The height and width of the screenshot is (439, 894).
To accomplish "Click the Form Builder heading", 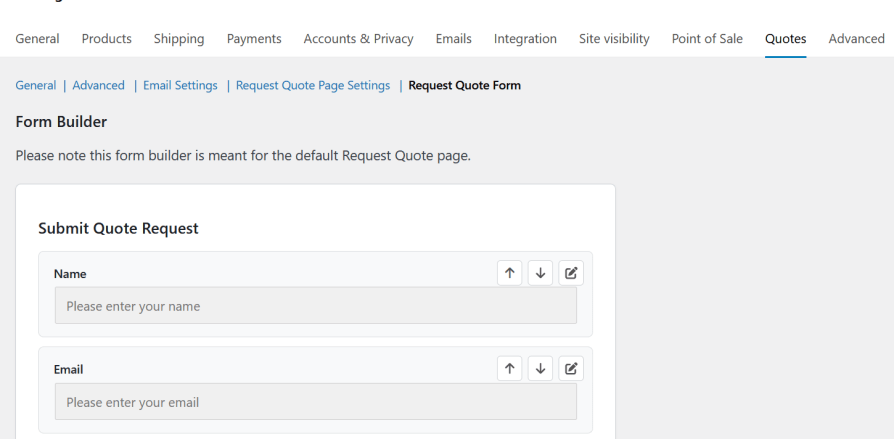I will (61, 122).
